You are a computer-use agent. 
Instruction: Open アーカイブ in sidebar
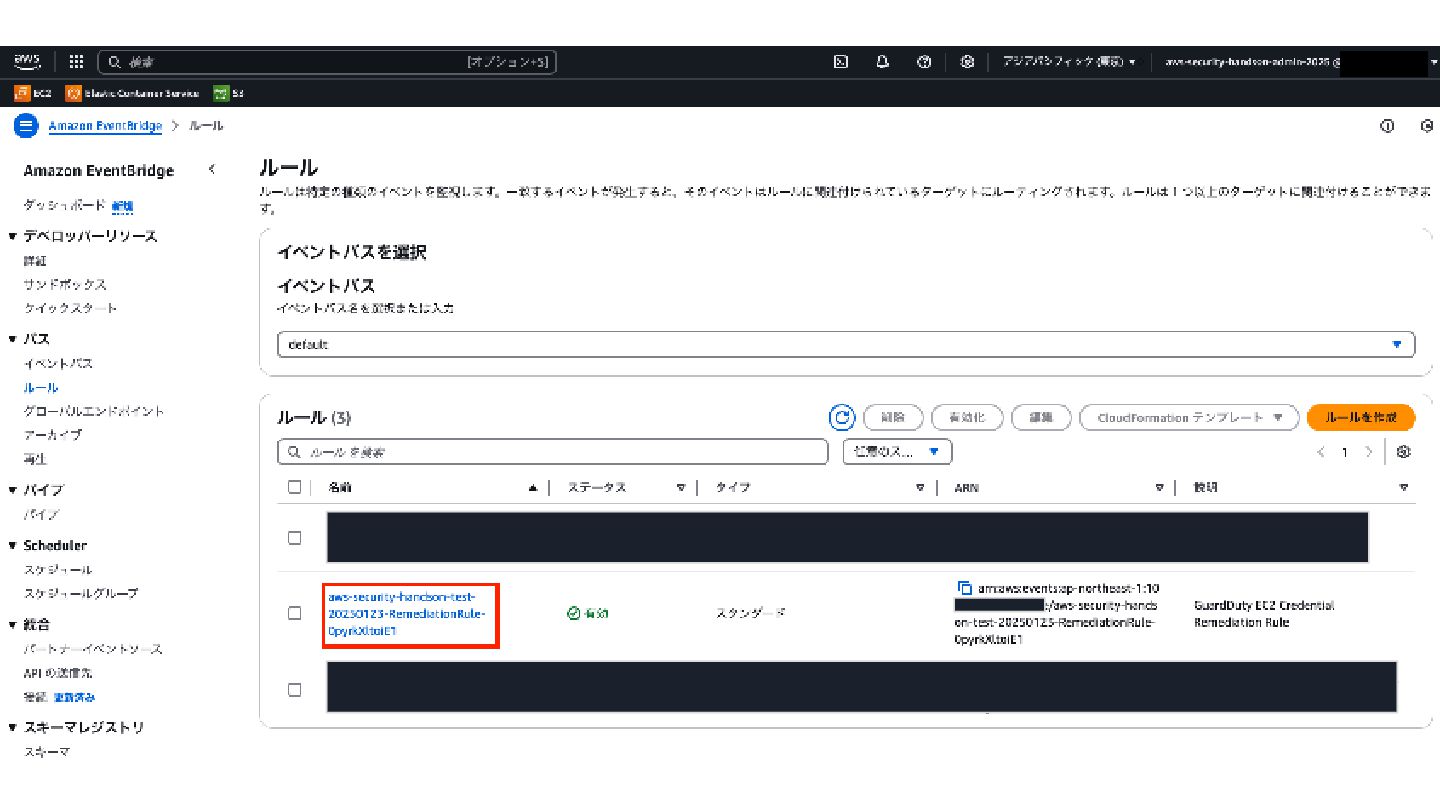click(53, 435)
